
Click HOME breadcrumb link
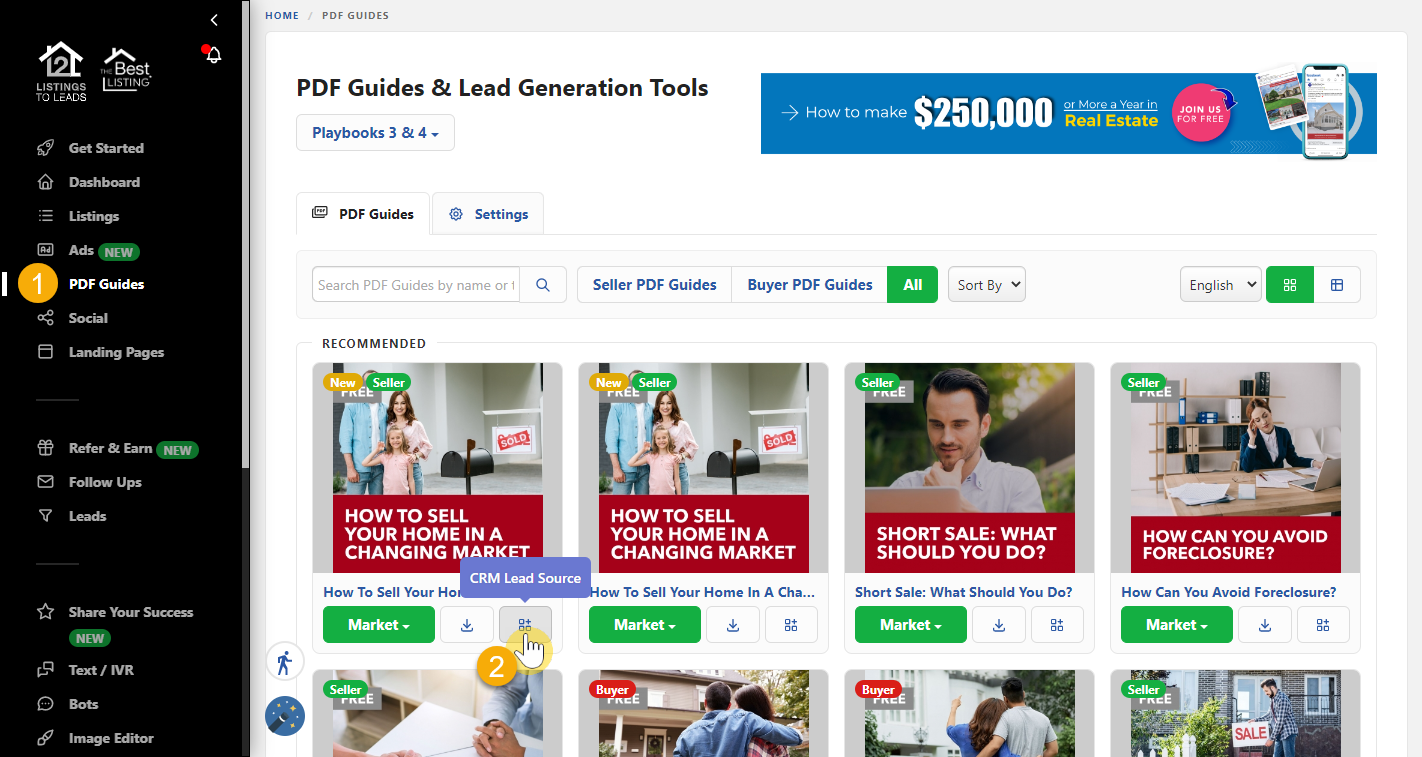[281, 16]
